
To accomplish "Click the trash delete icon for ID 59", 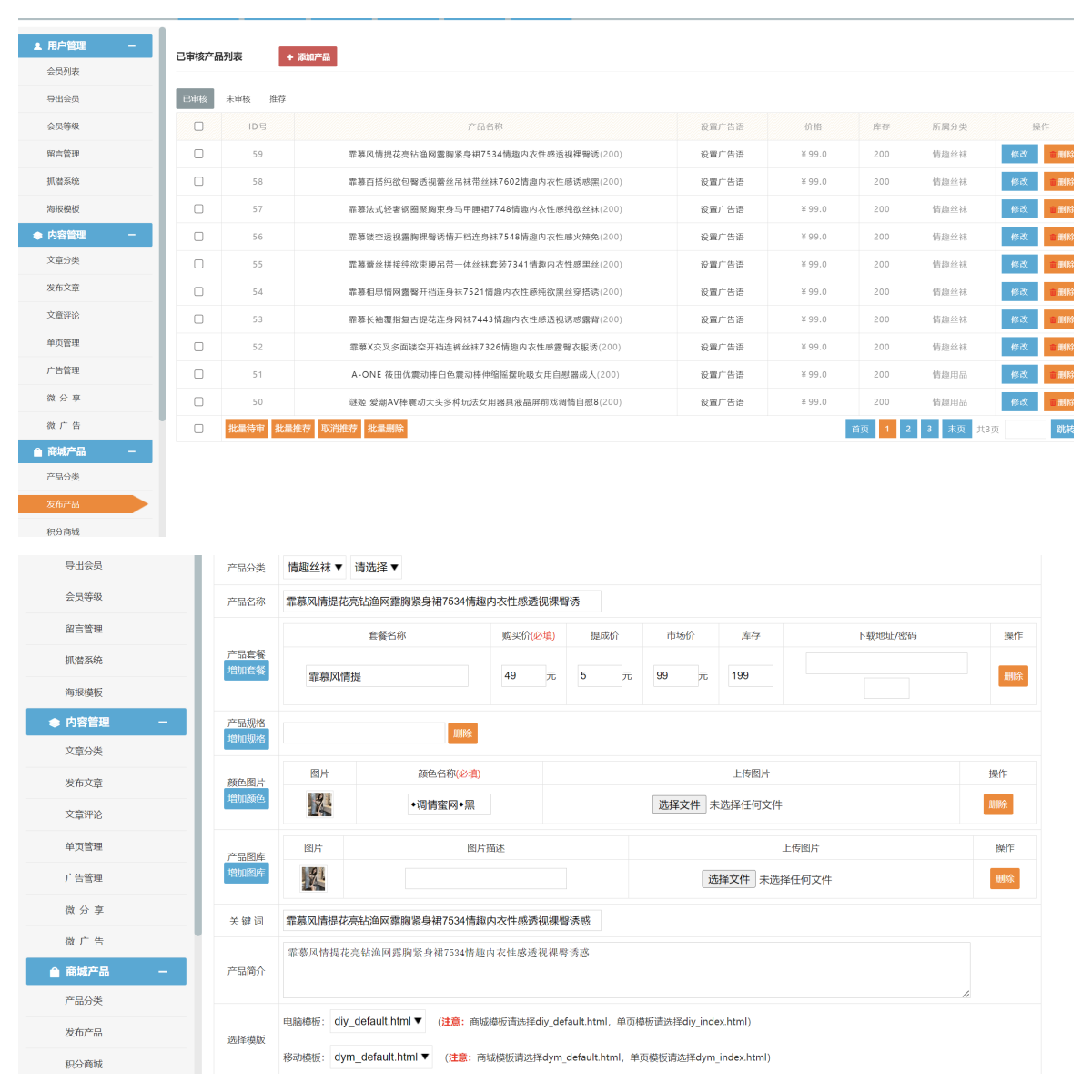I will pos(1053,155).
